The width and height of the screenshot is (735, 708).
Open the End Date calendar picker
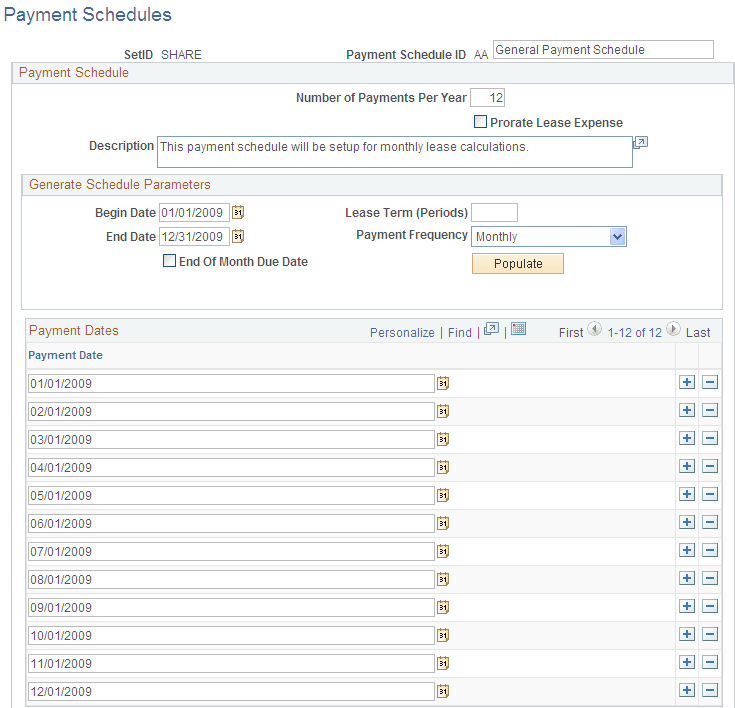pyautogui.click(x=238, y=236)
